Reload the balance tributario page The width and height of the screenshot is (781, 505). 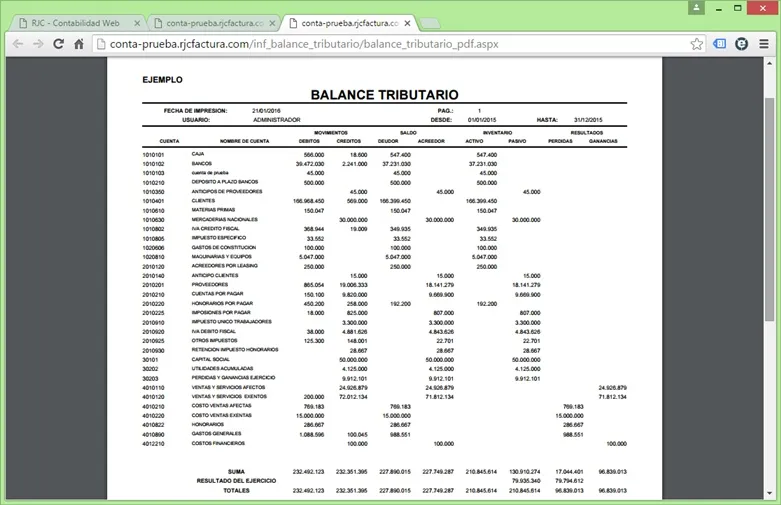(58, 44)
